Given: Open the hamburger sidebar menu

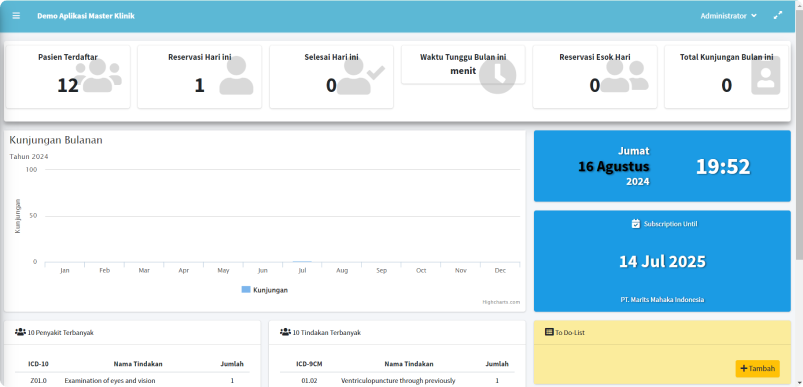Looking at the screenshot, I should click(x=16, y=16).
